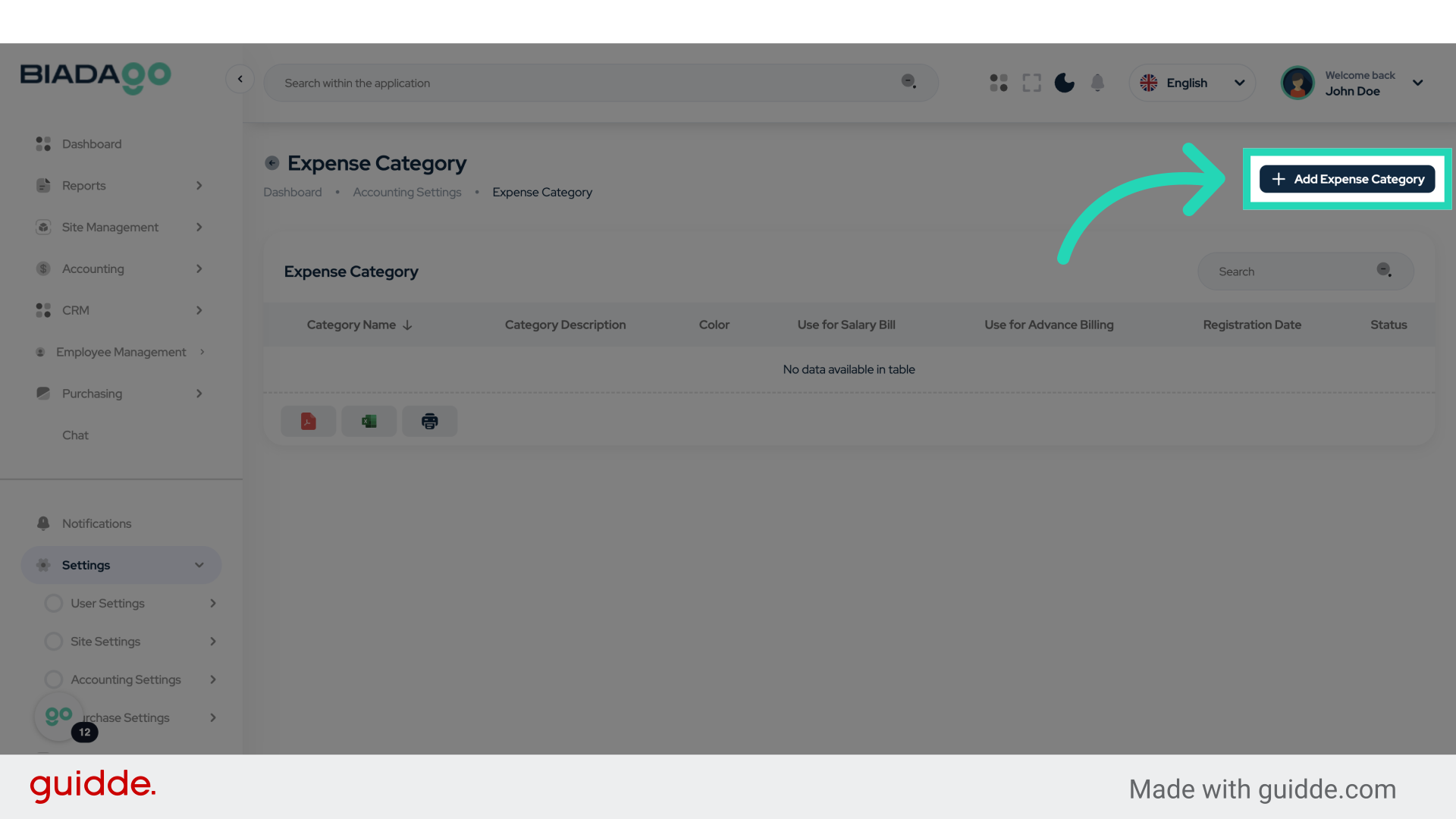Click the apps grid icon in header
This screenshot has height=819, width=1456.
point(998,83)
